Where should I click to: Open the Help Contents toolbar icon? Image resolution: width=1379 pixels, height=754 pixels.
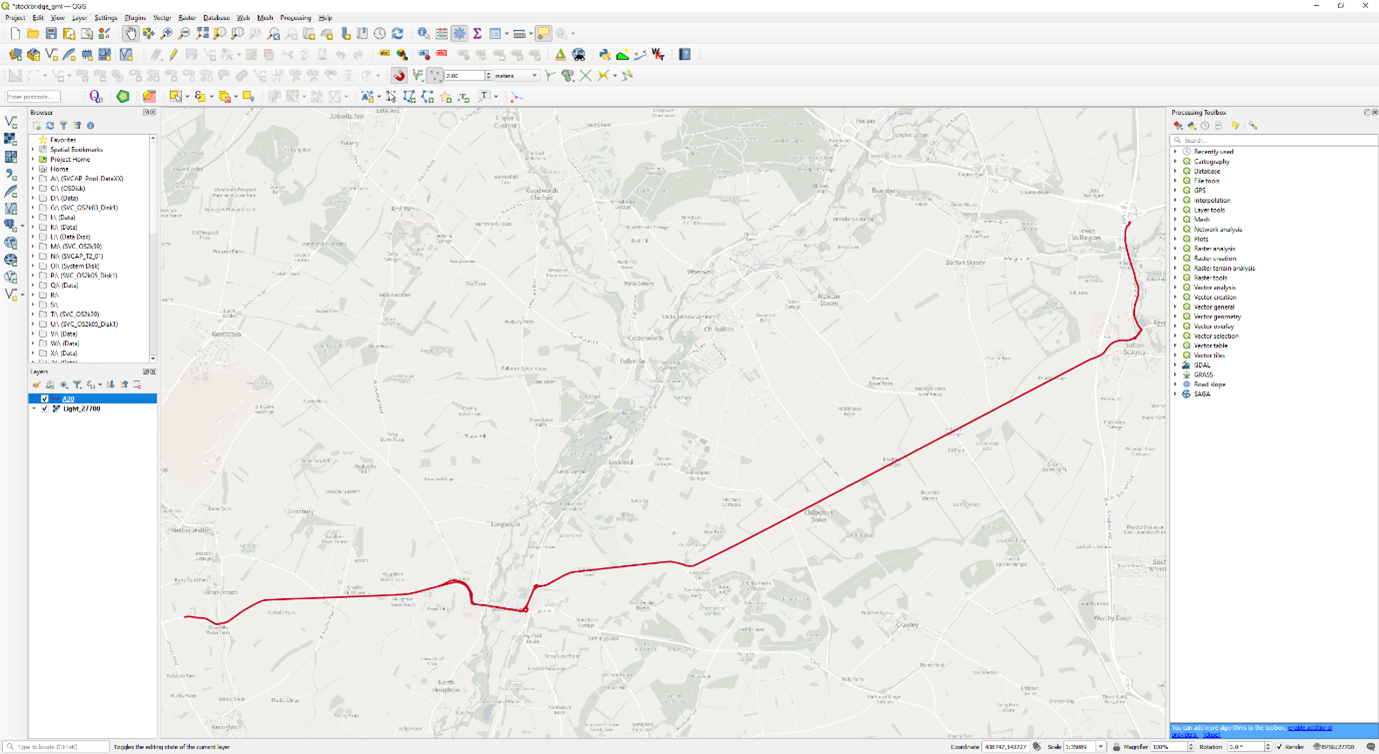tap(685, 55)
